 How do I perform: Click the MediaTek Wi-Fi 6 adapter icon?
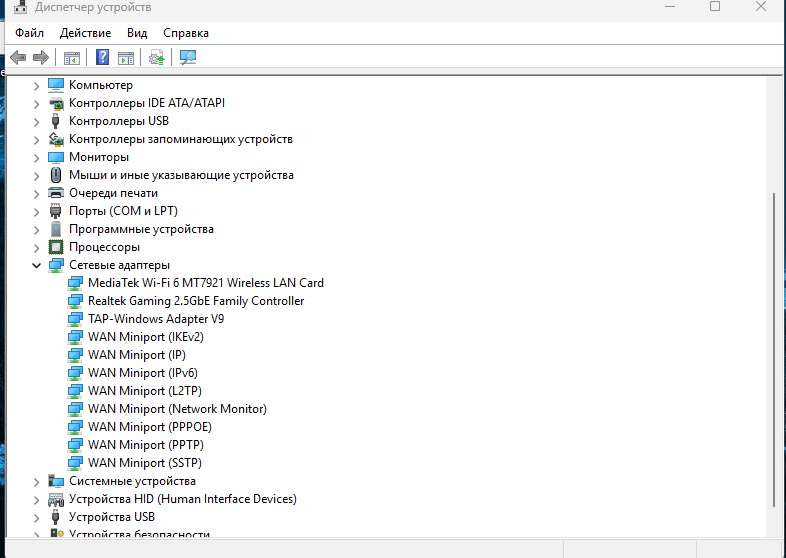point(75,283)
